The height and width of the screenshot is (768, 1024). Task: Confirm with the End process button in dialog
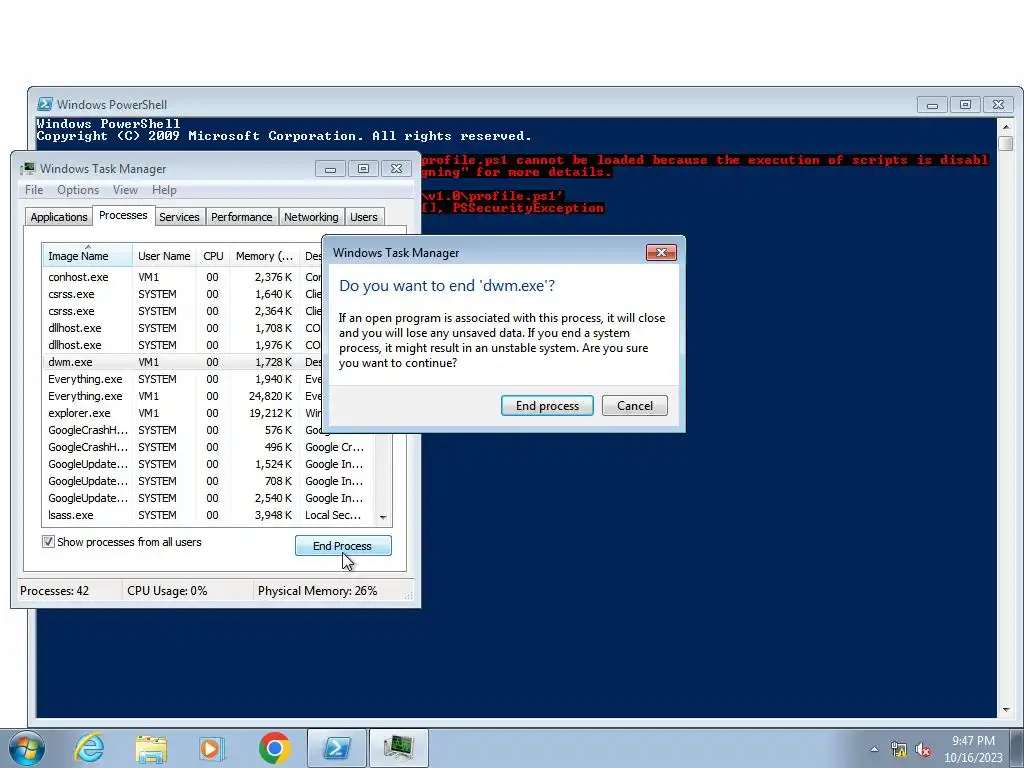coord(547,406)
